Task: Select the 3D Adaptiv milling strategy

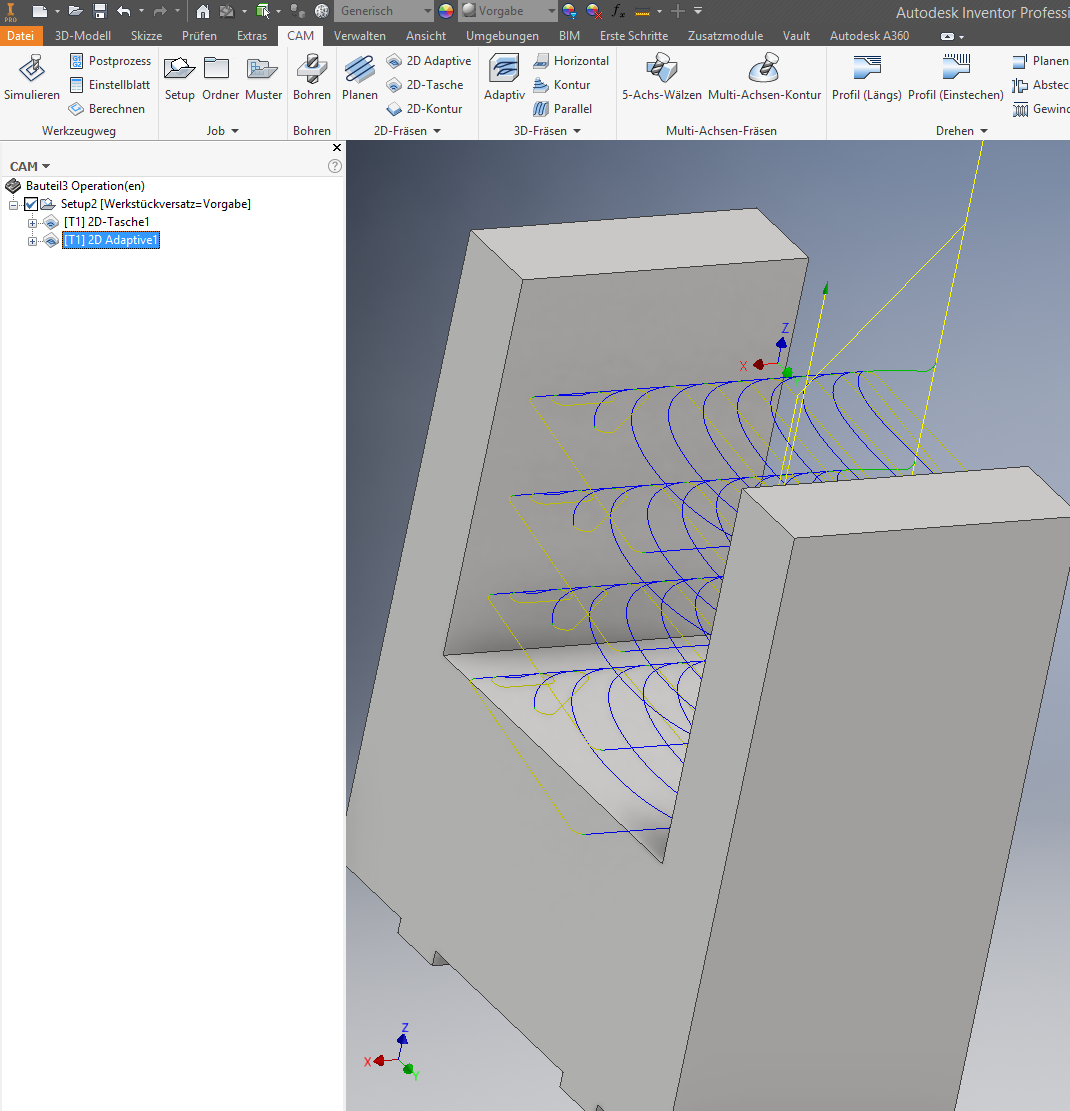Action: 505,77
